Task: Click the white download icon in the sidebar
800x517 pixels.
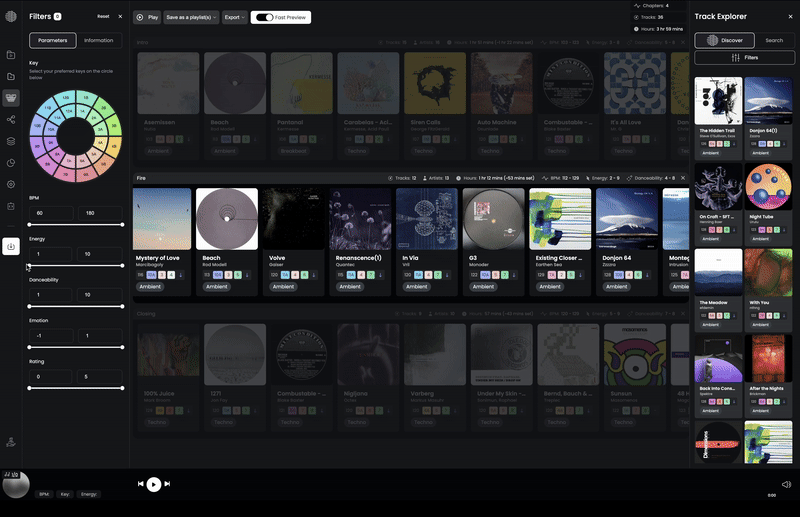Action: click(x=11, y=246)
